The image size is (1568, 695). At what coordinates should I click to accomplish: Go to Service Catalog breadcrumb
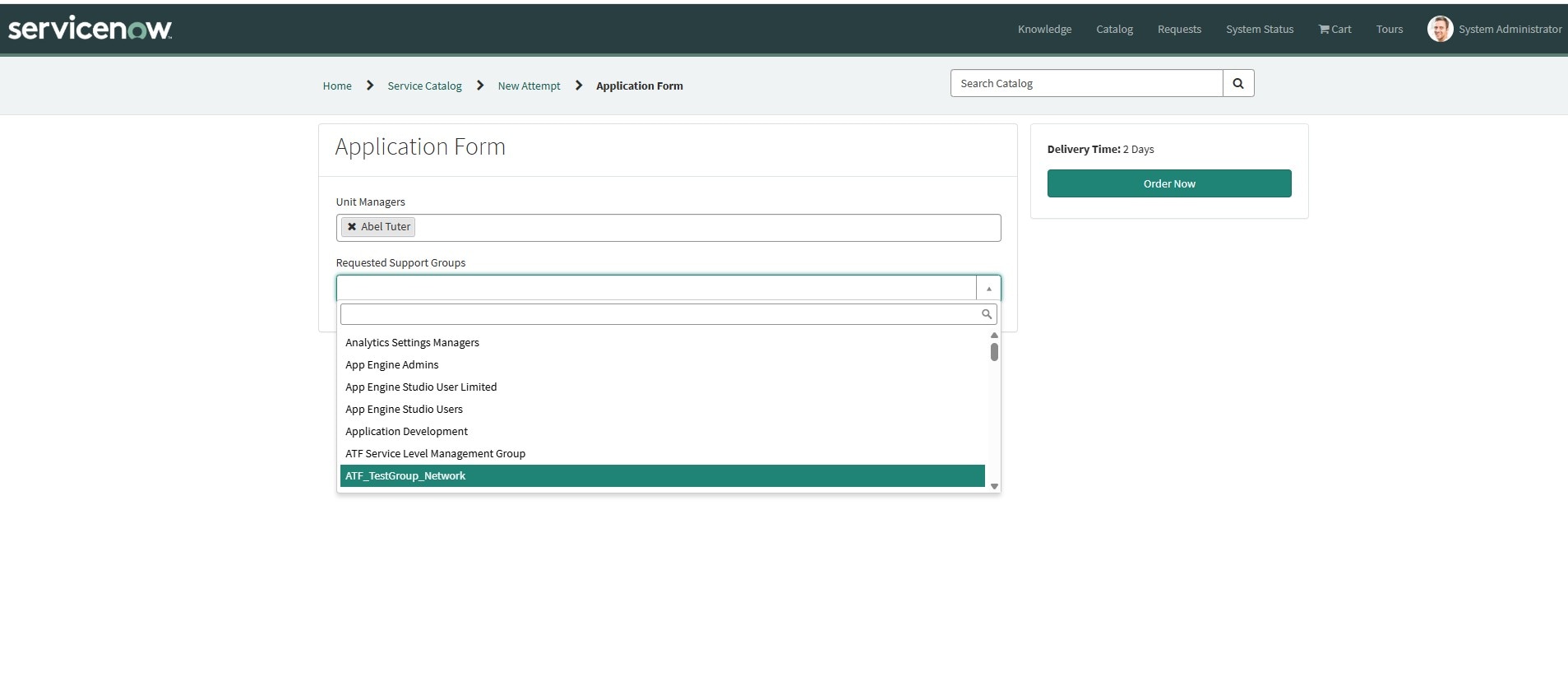[x=424, y=86]
